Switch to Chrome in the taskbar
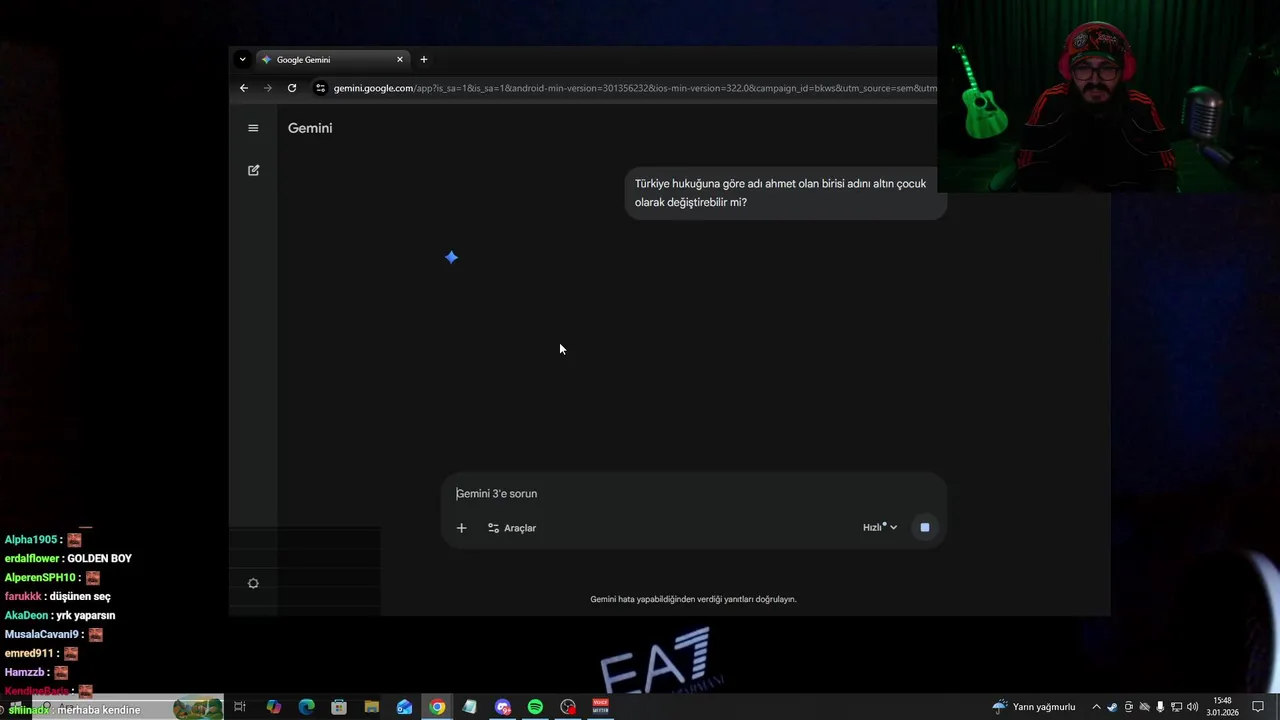 point(437,707)
